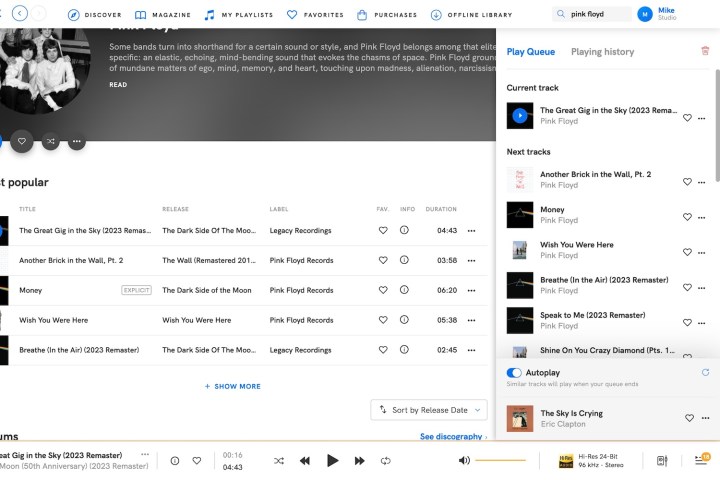Open the See discography link
This screenshot has height=480, width=720.
pos(452,437)
